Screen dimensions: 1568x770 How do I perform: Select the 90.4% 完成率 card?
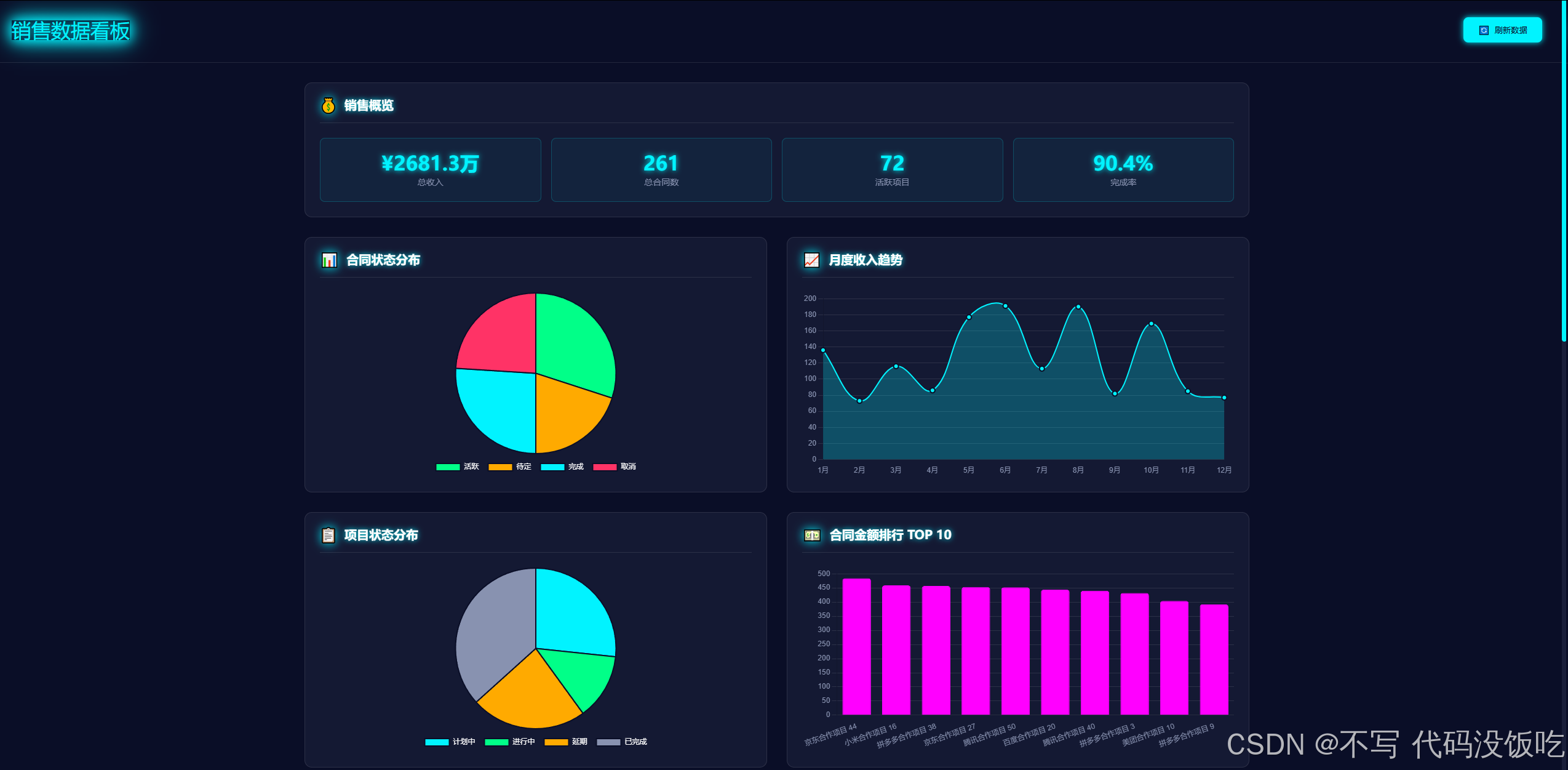tap(1123, 170)
